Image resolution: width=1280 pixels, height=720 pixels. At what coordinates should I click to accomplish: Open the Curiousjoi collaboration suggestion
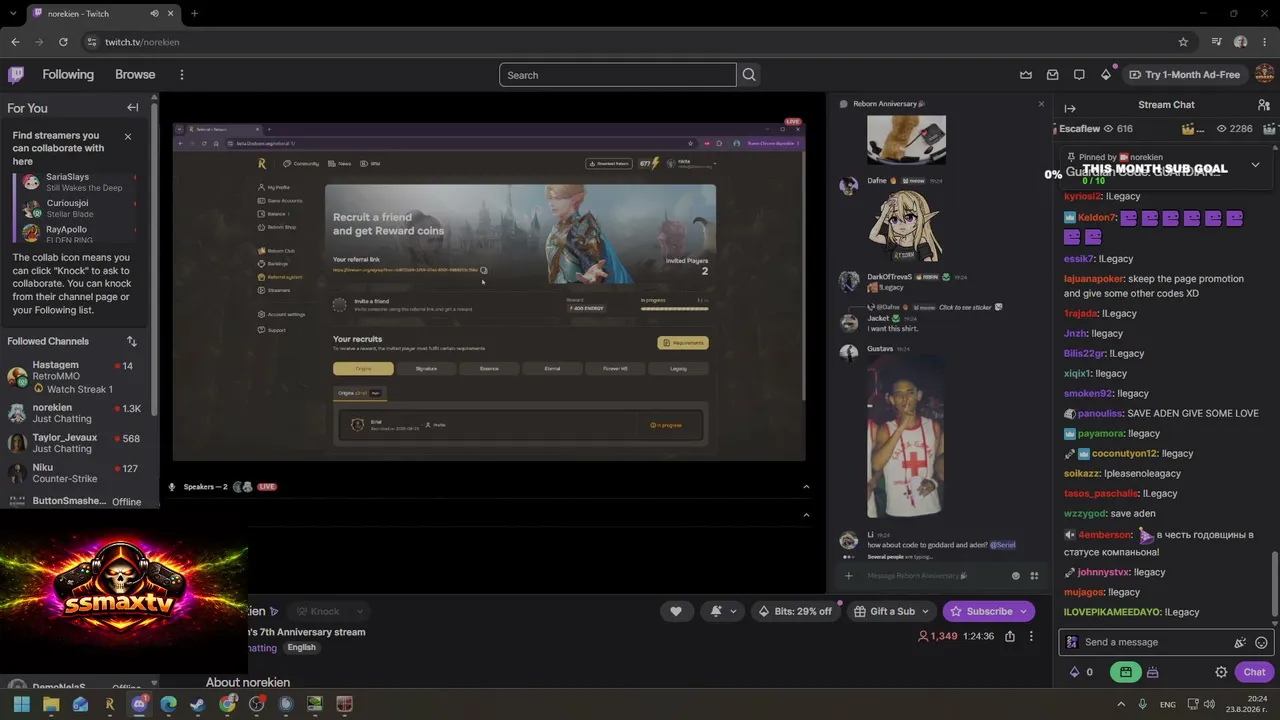click(x=77, y=208)
